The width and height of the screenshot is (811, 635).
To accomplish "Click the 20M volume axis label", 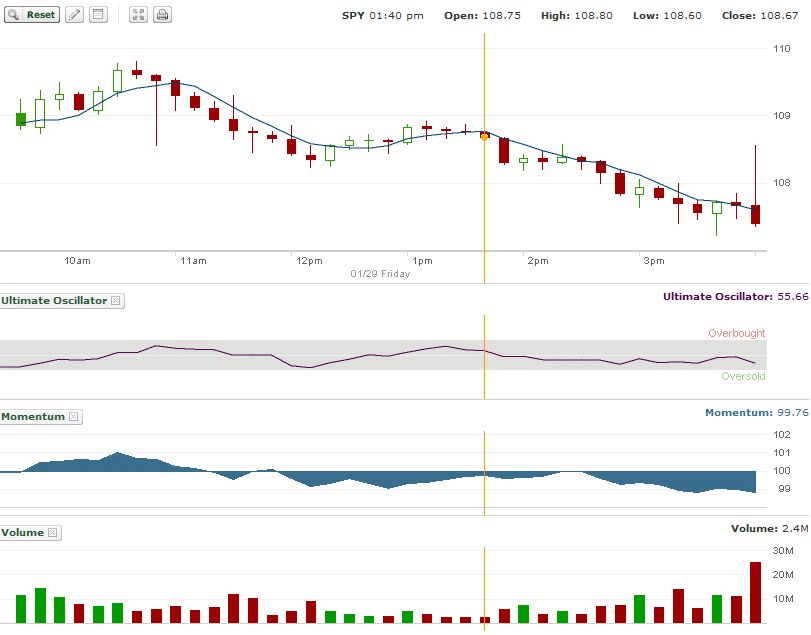I will [x=783, y=574].
